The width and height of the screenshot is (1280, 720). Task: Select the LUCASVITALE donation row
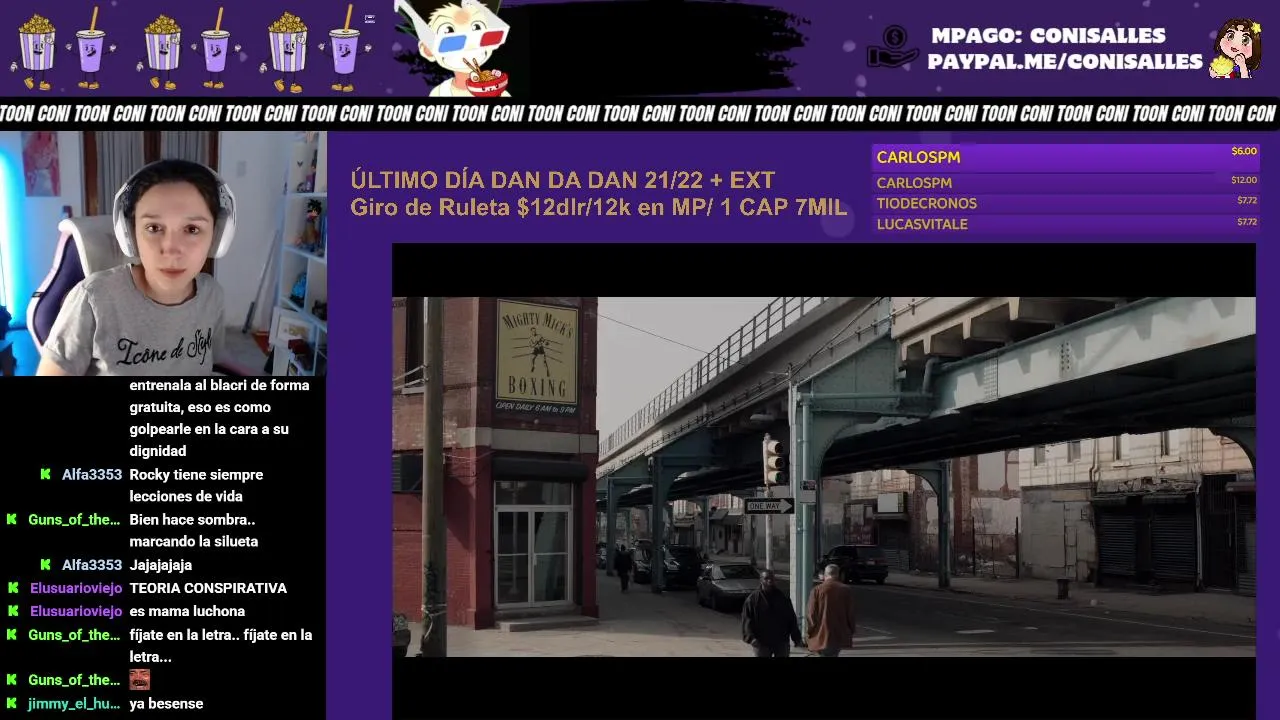click(1066, 224)
